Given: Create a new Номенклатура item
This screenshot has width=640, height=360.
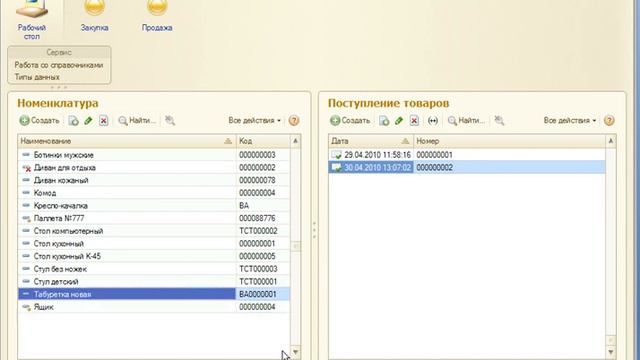Looking at the screenshot, I should [x=40, y=120].
